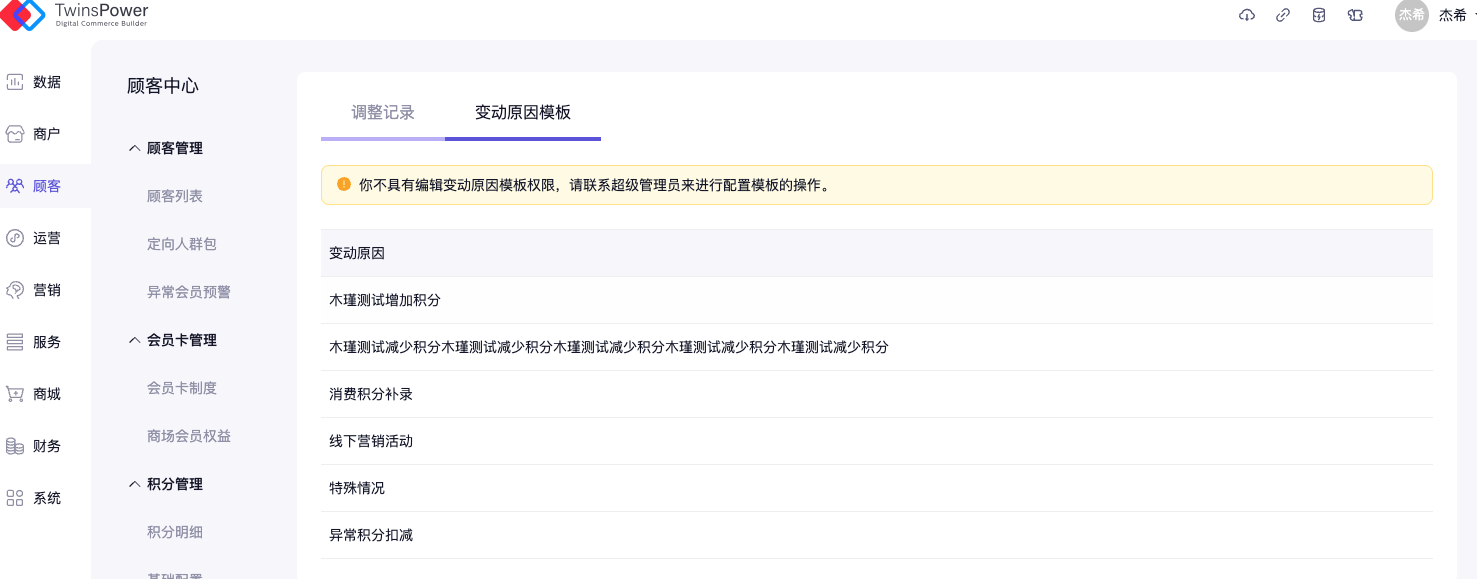Click the cloud download icon in header
This screenshot has width=1477, height=579.
1247,15
